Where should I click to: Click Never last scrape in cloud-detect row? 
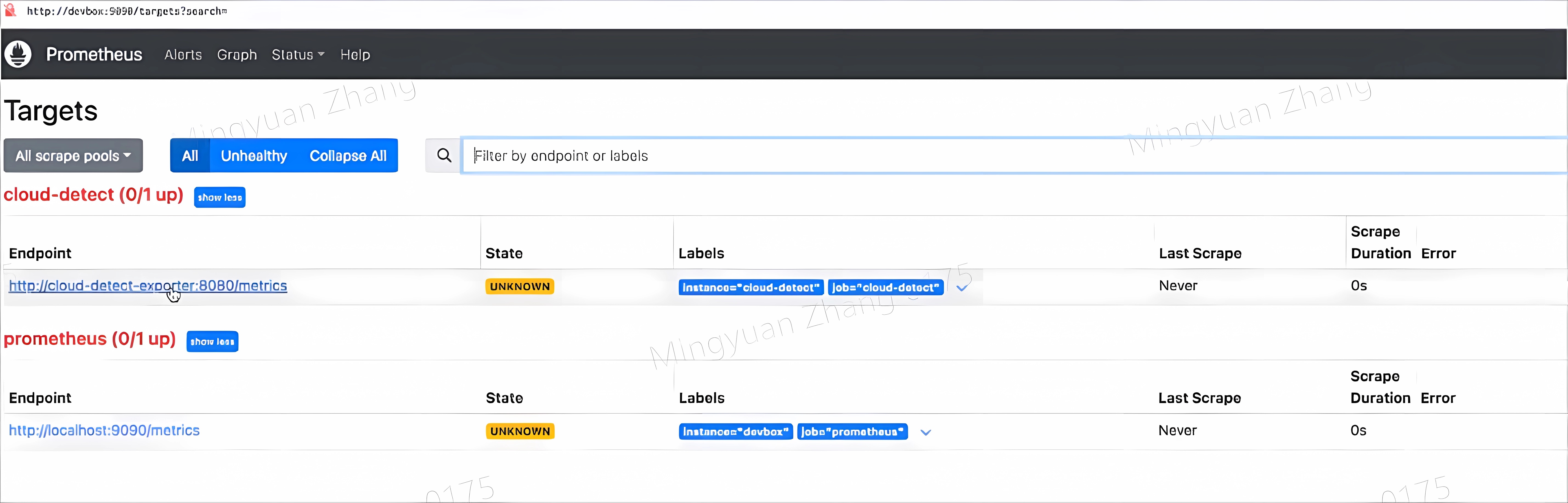click(1178, 286)
